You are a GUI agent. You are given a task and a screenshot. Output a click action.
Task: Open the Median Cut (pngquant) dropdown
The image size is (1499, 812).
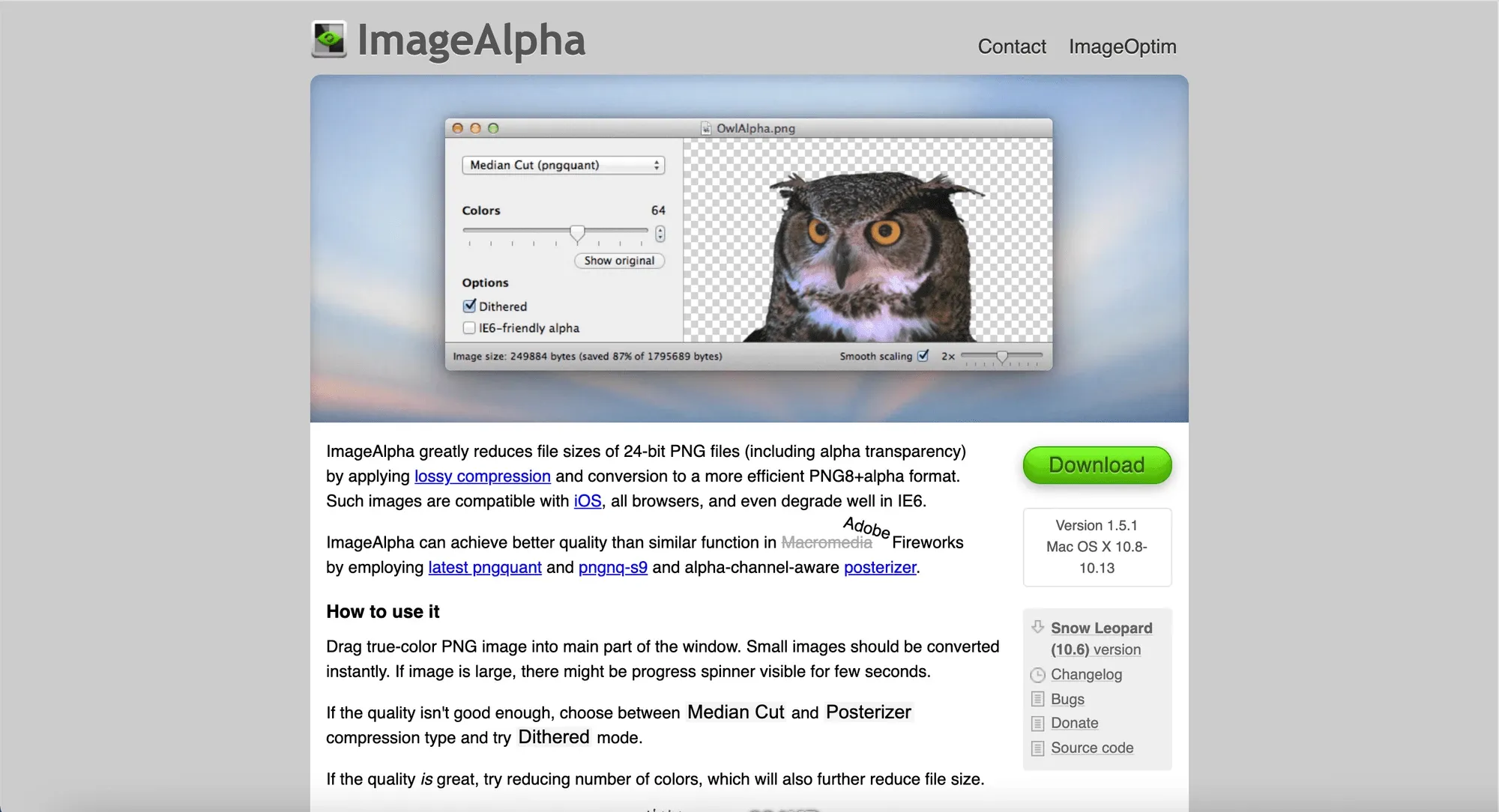point(563,165)
